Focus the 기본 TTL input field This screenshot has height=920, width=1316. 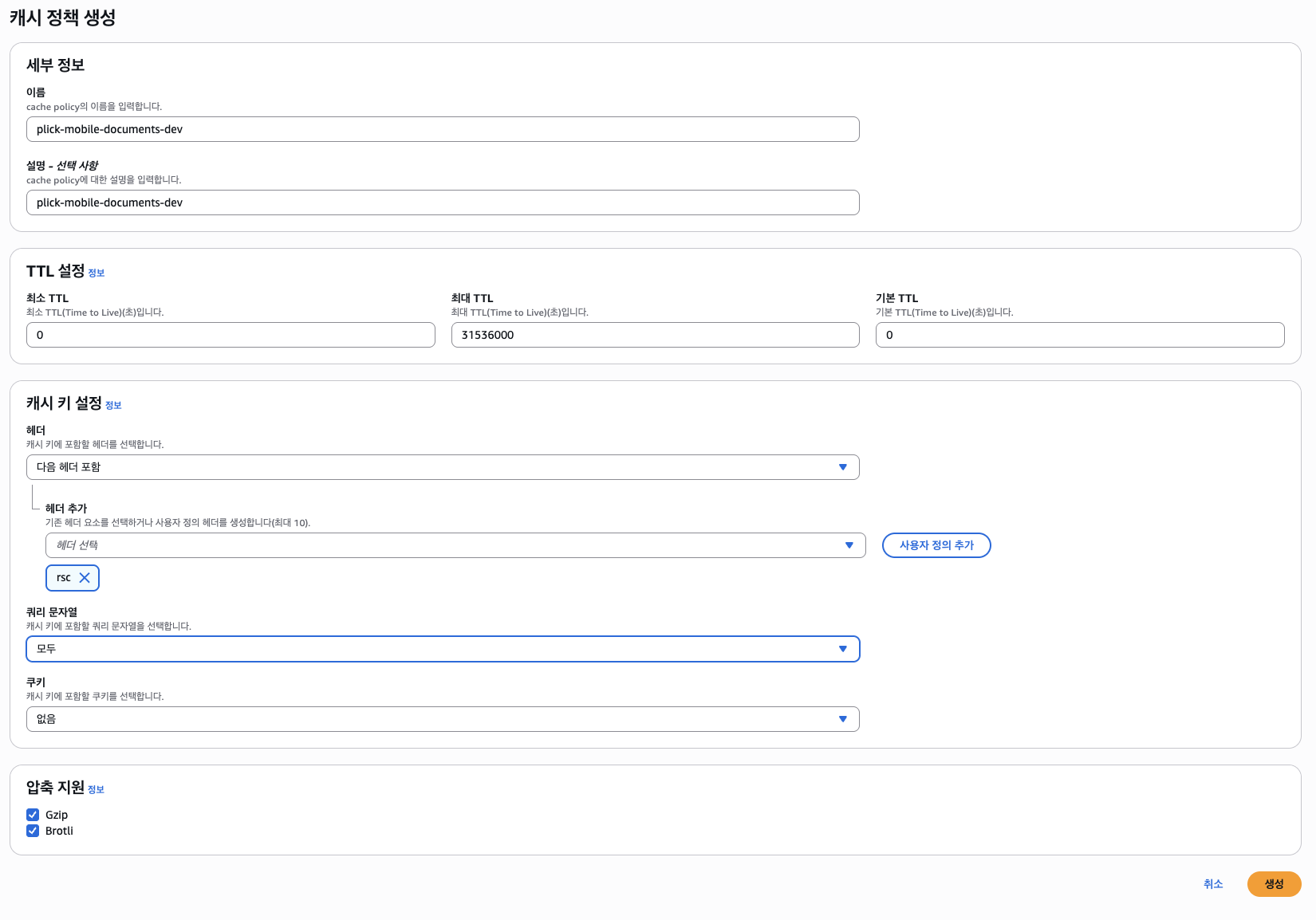click(1080, 335)
